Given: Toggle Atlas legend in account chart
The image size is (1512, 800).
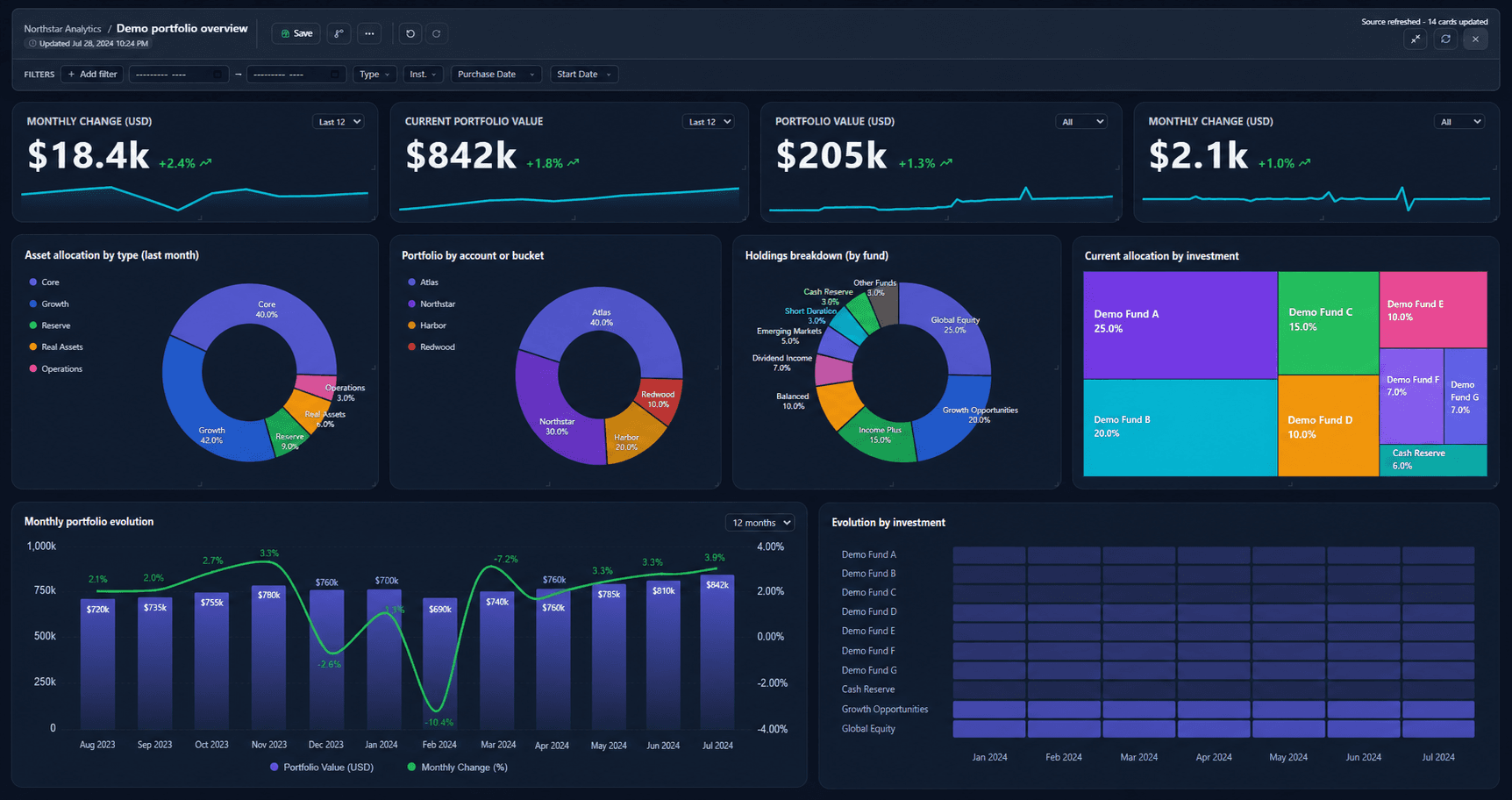Looking at the screenshot, I should pos(424,282).
